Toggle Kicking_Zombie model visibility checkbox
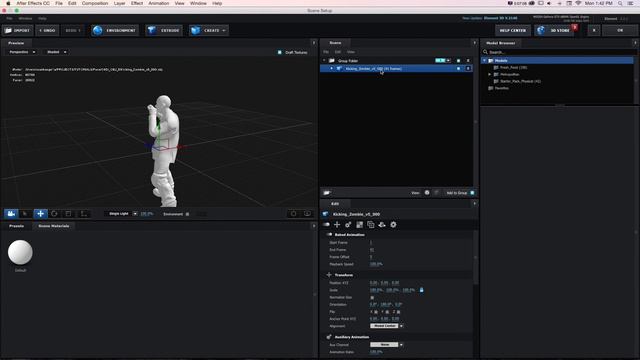640x360 pixels. (458, 69)
